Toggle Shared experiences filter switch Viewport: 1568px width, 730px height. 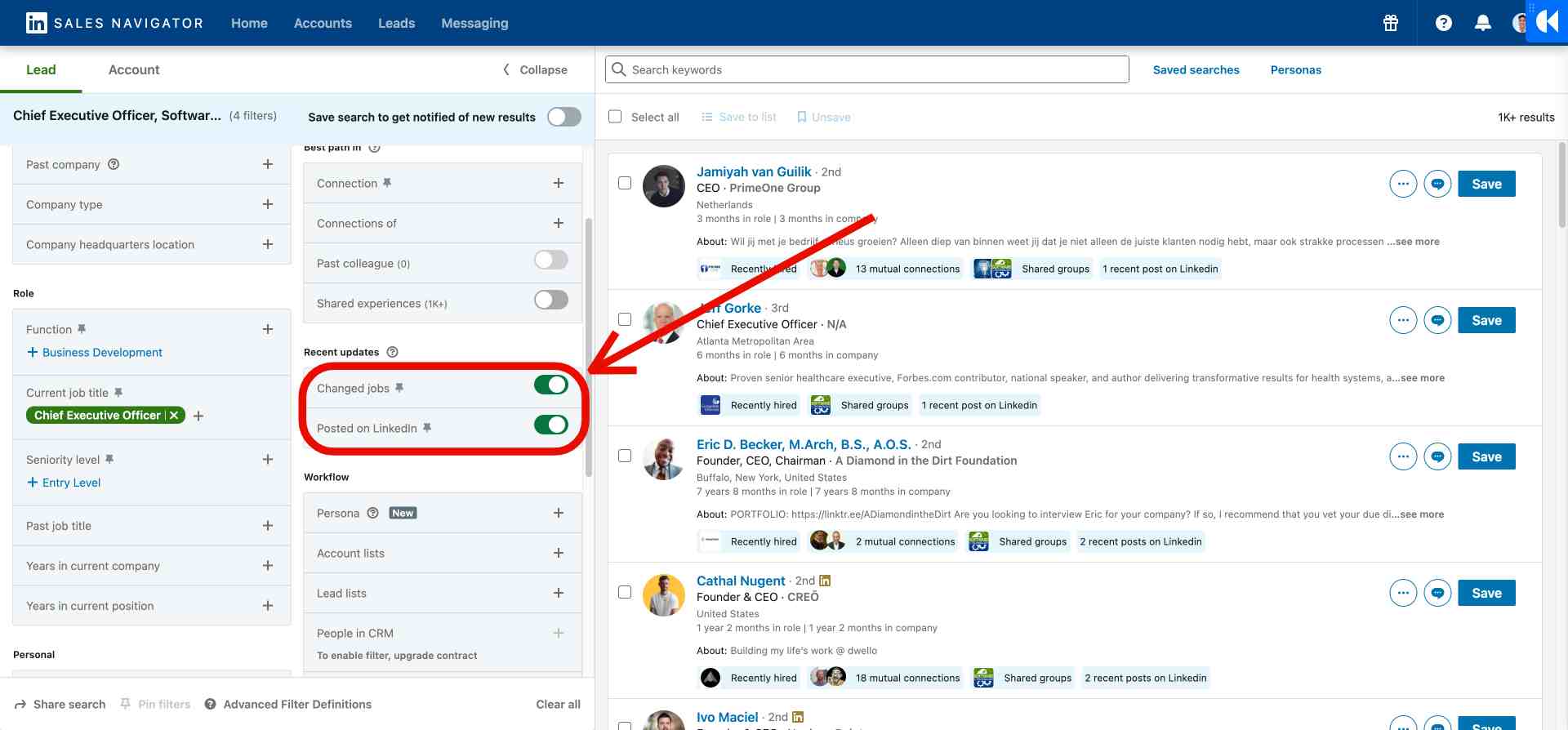pos(551,300)
